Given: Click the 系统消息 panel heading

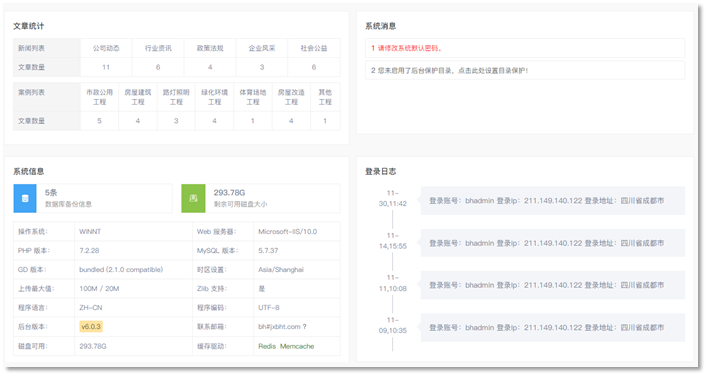Looking at the screenshot, I should pyautogui.click(x=381, y=26).
